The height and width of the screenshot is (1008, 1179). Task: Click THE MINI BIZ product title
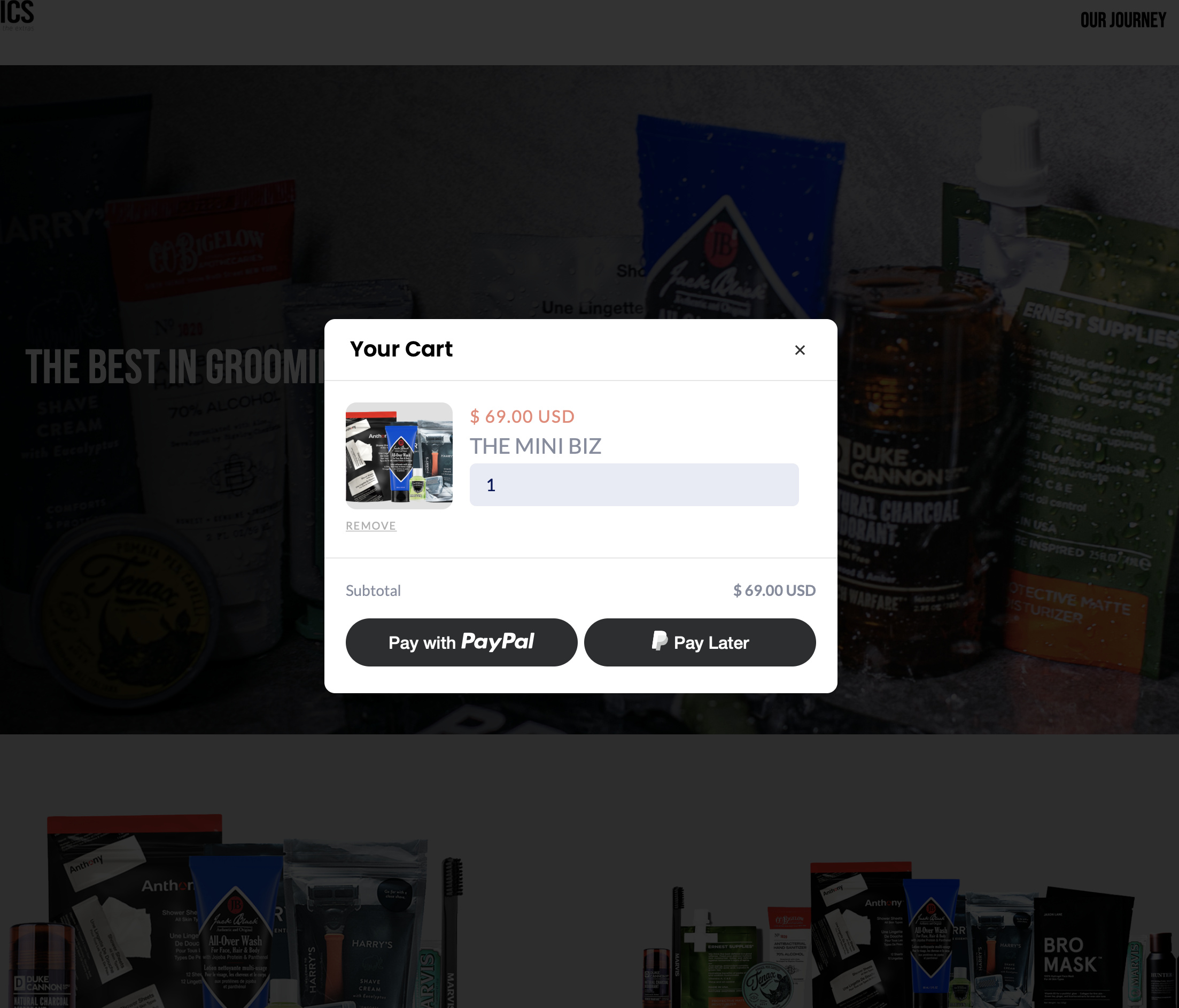pyautogui.click(x=536, y=446)
